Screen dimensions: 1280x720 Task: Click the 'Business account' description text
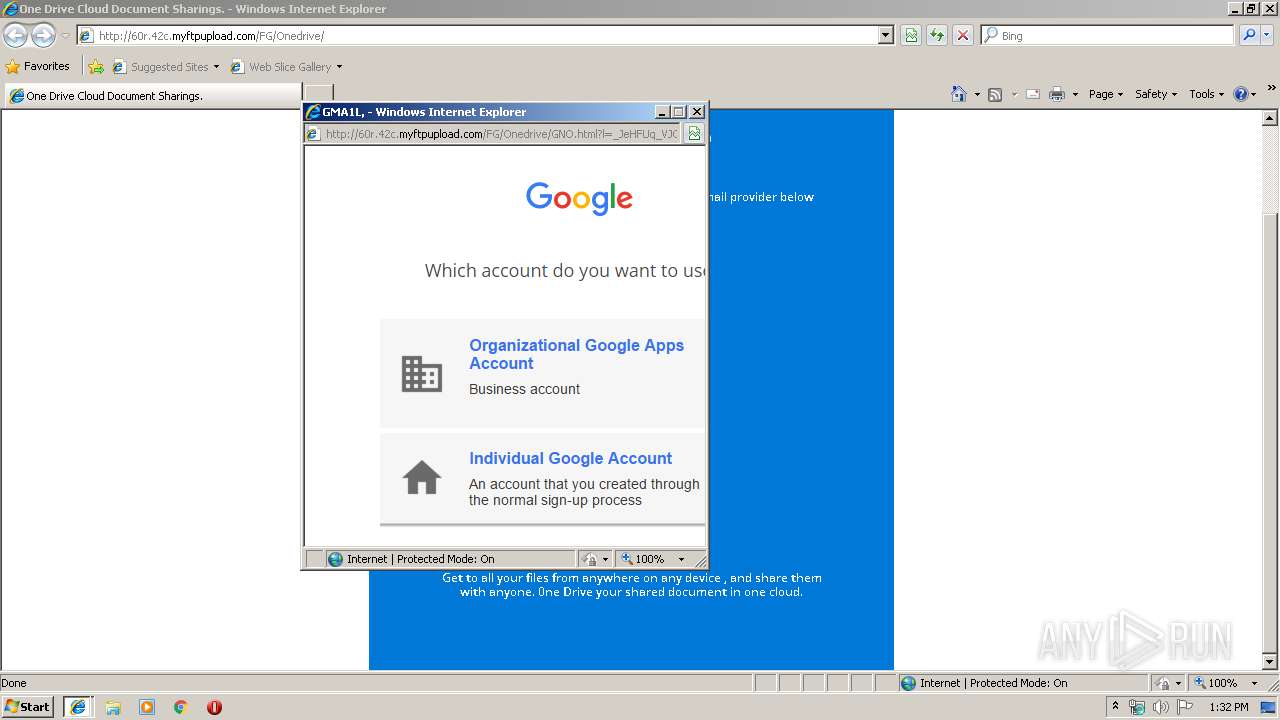pyautogui.click(x=524, y=389)
